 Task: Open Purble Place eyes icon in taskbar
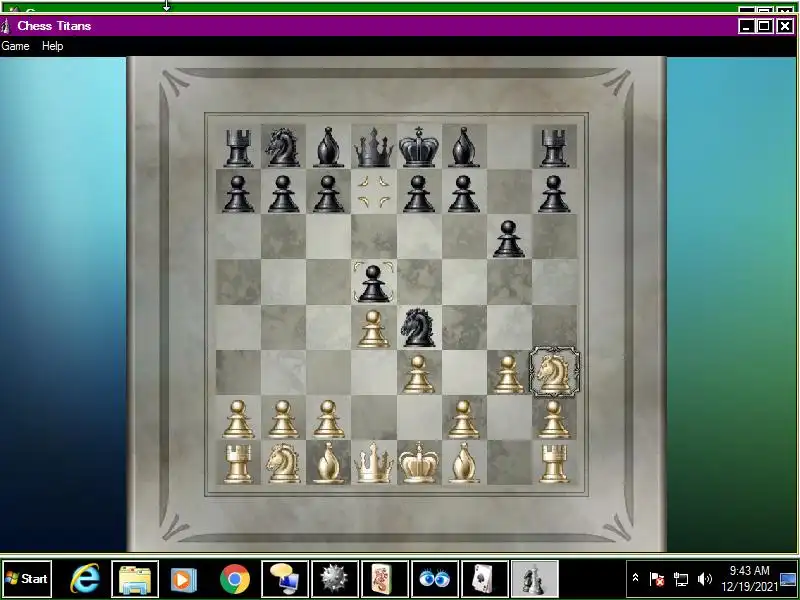click(435, 579)
